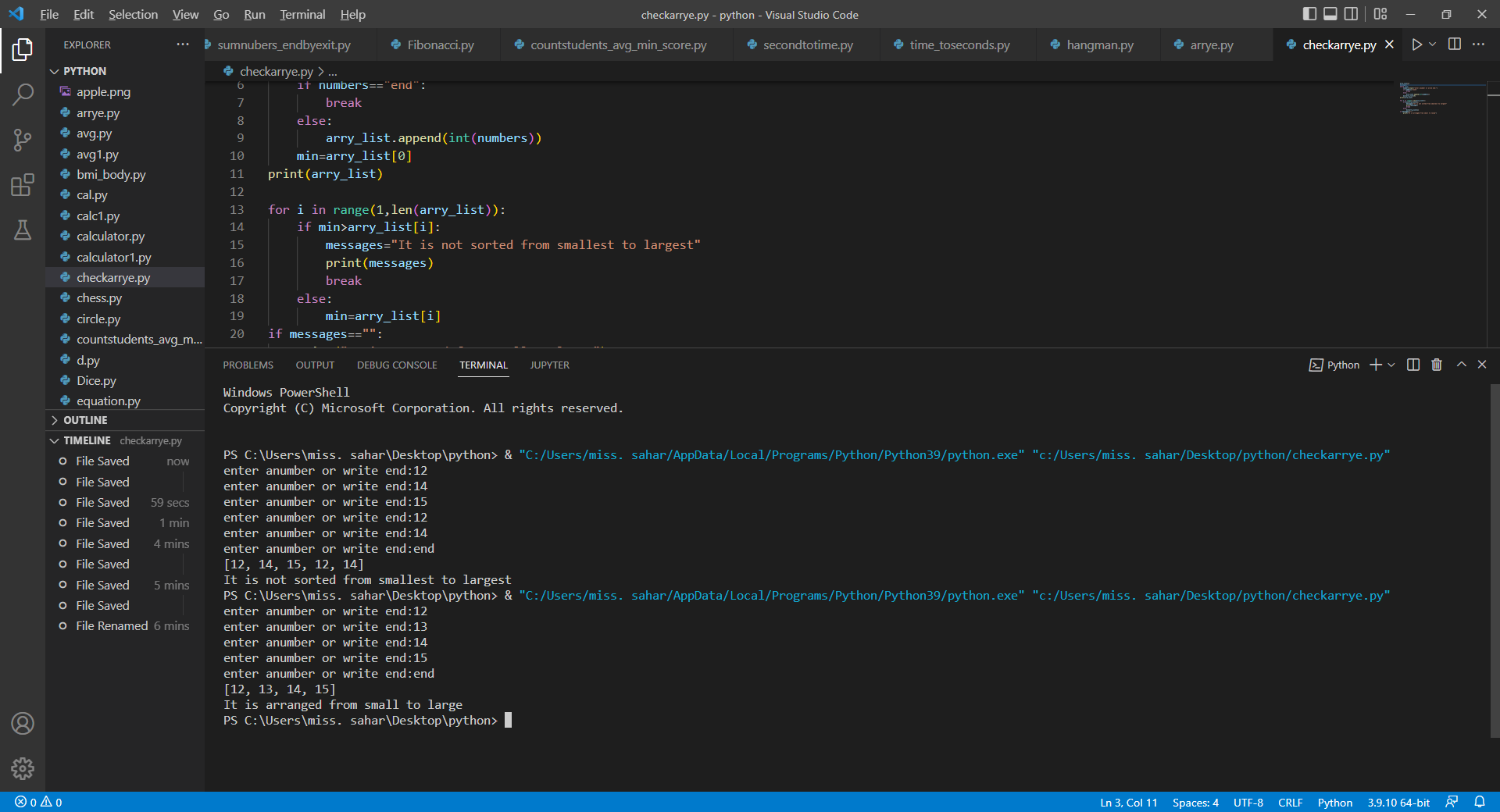The image size is (1500, 812).
Task: Open the Explorer view in activity bar
Action: [23, 50]
